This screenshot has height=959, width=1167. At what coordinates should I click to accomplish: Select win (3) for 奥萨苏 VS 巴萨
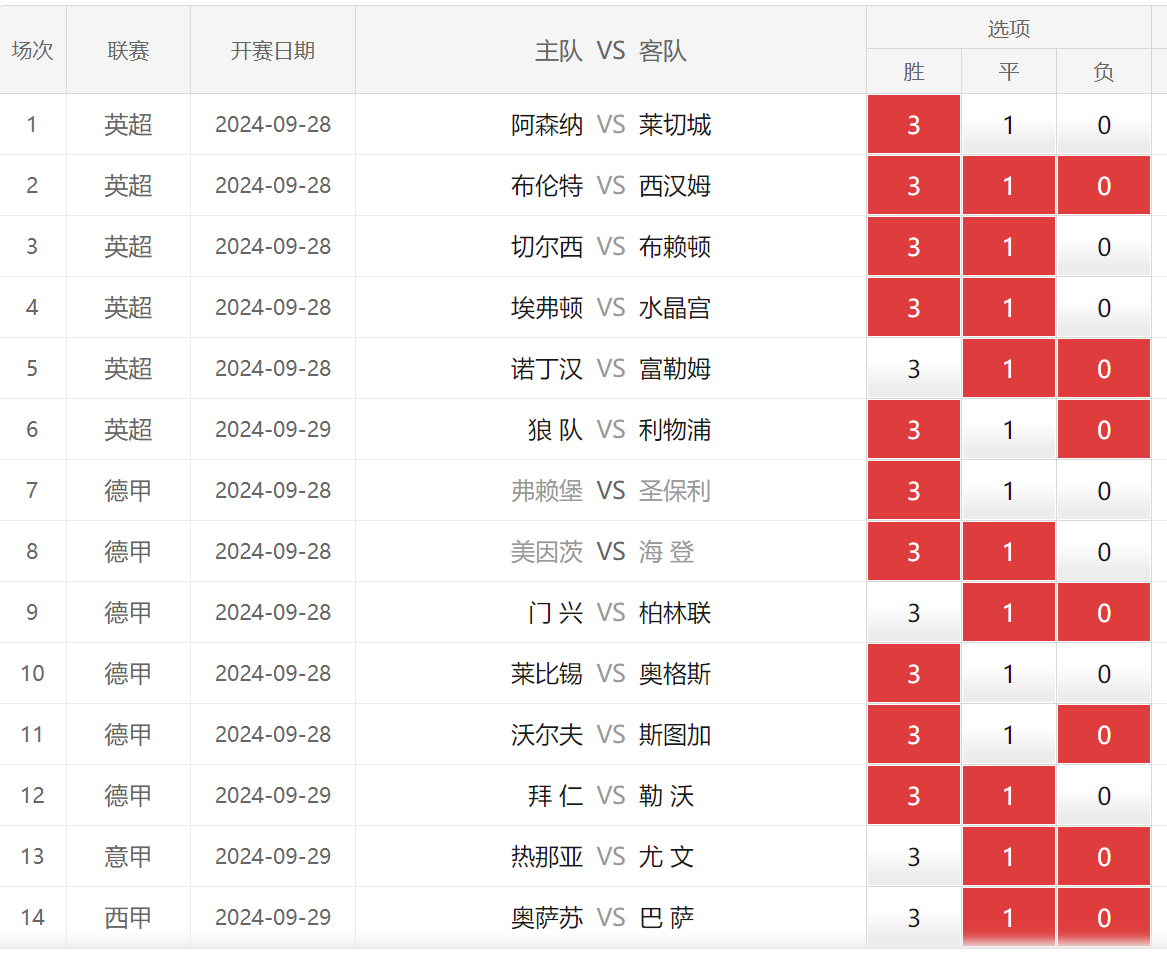913,917
